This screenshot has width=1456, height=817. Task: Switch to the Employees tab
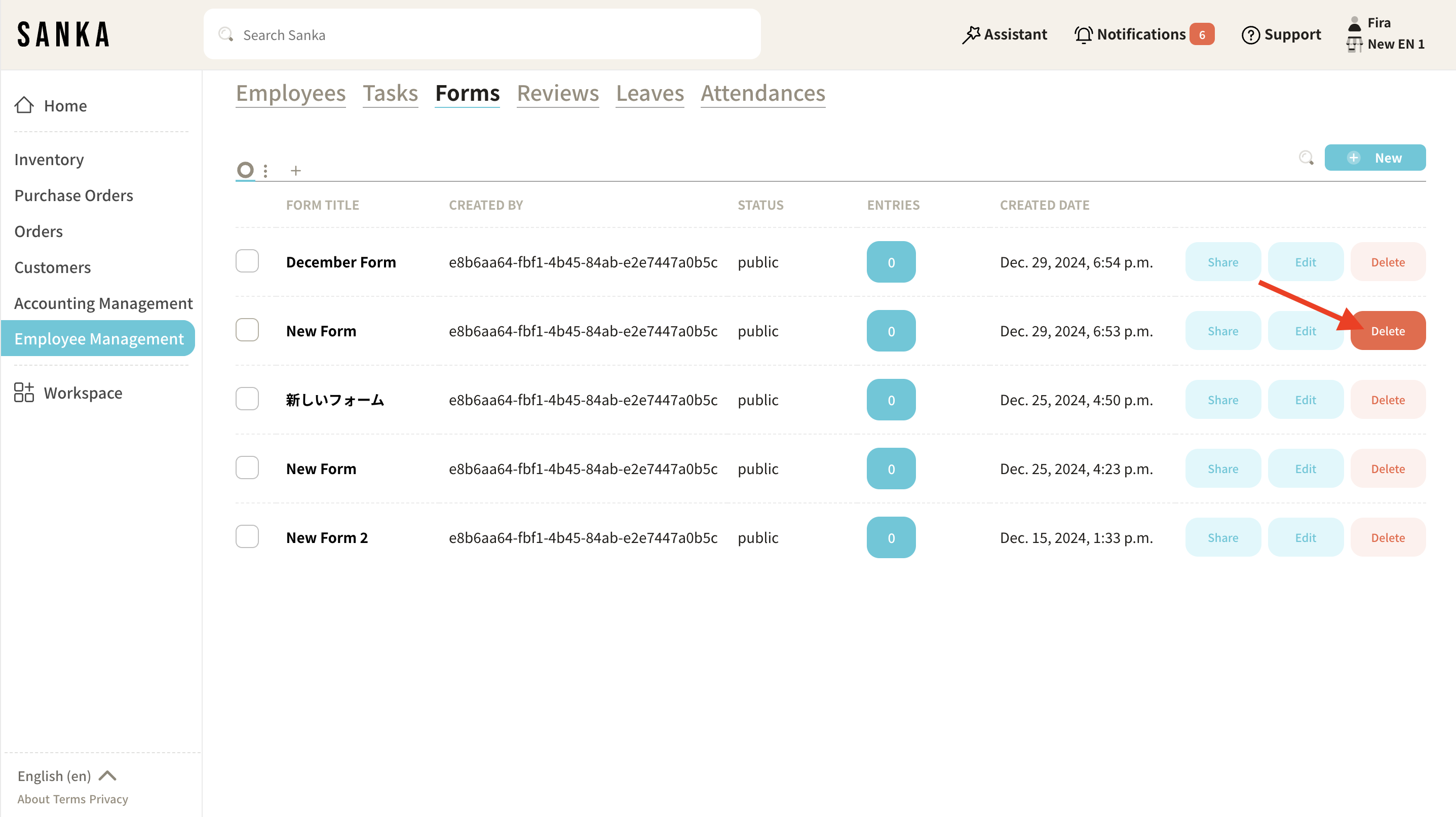click(290, 93)
